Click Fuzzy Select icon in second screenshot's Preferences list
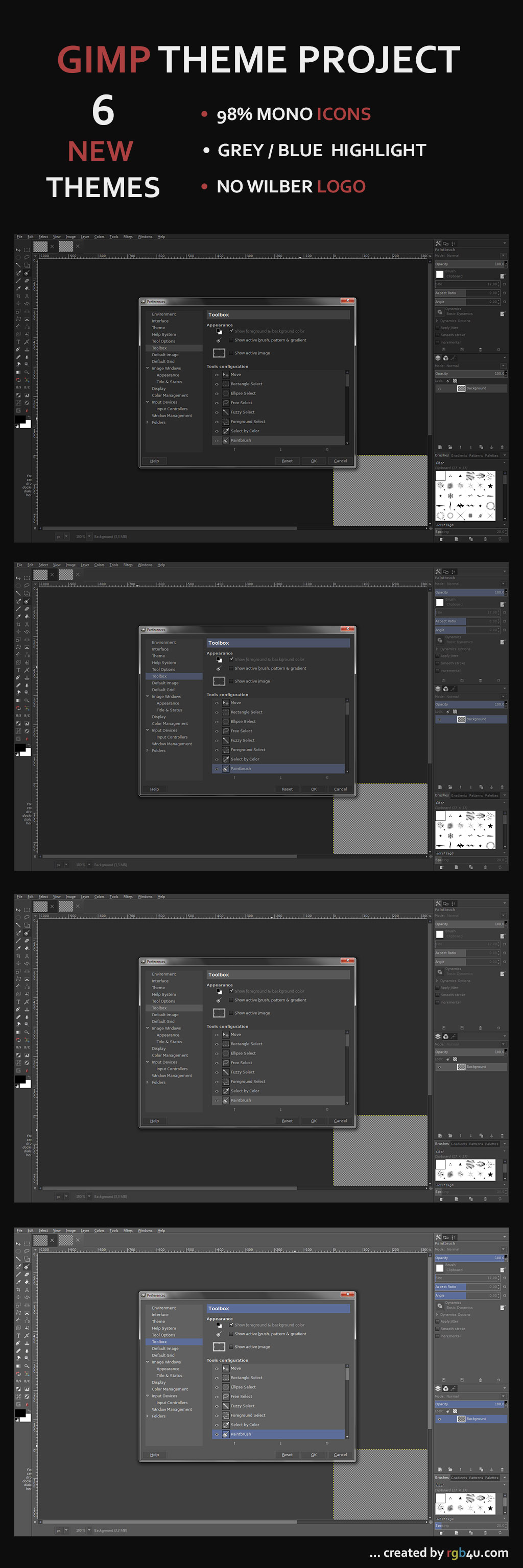This screenshot has height=1568, width=523. 226,740
